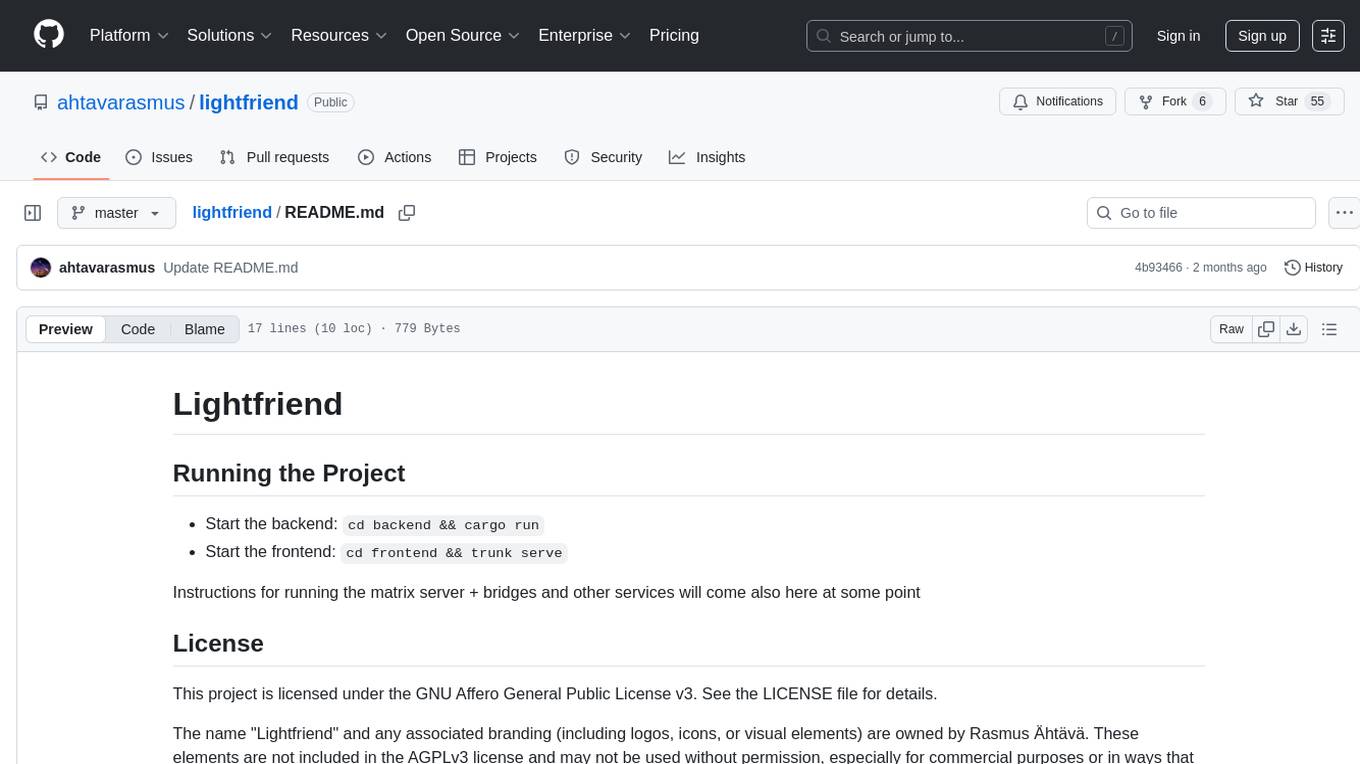1360x764 pixels.
Task: Copy the README.md file path
Action: (x=406, y=213)
